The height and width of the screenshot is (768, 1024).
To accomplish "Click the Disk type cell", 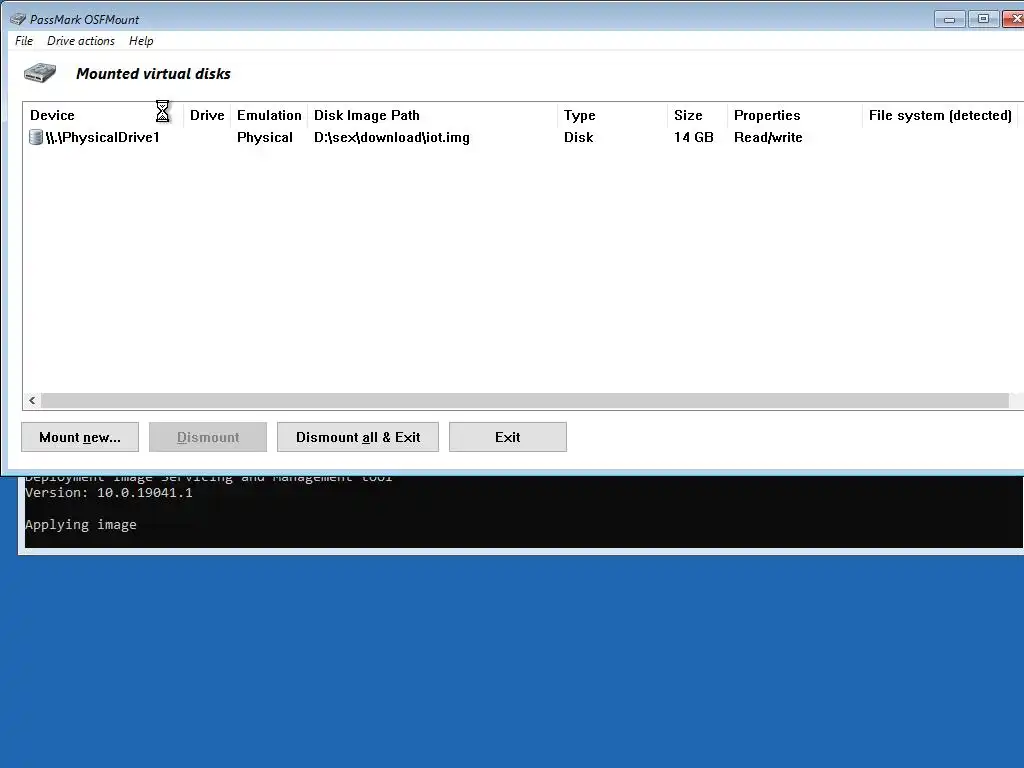I will 579,137.
